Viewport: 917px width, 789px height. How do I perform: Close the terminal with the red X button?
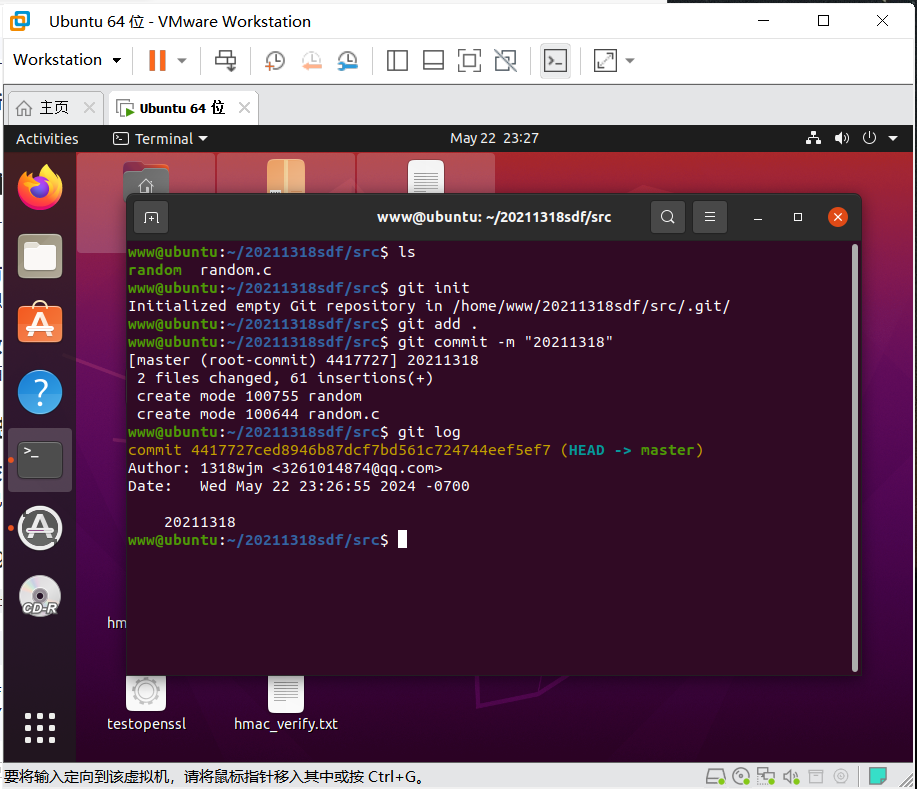[x=838, y=218]
